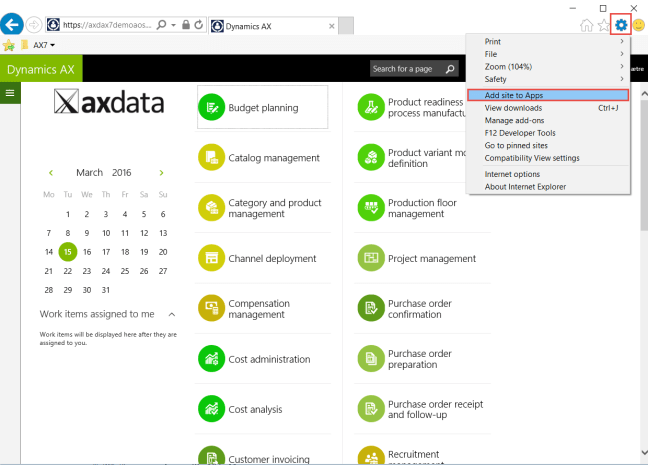Open the Production floor management icon
648x465 pixels.
click(x=370, y=208)
